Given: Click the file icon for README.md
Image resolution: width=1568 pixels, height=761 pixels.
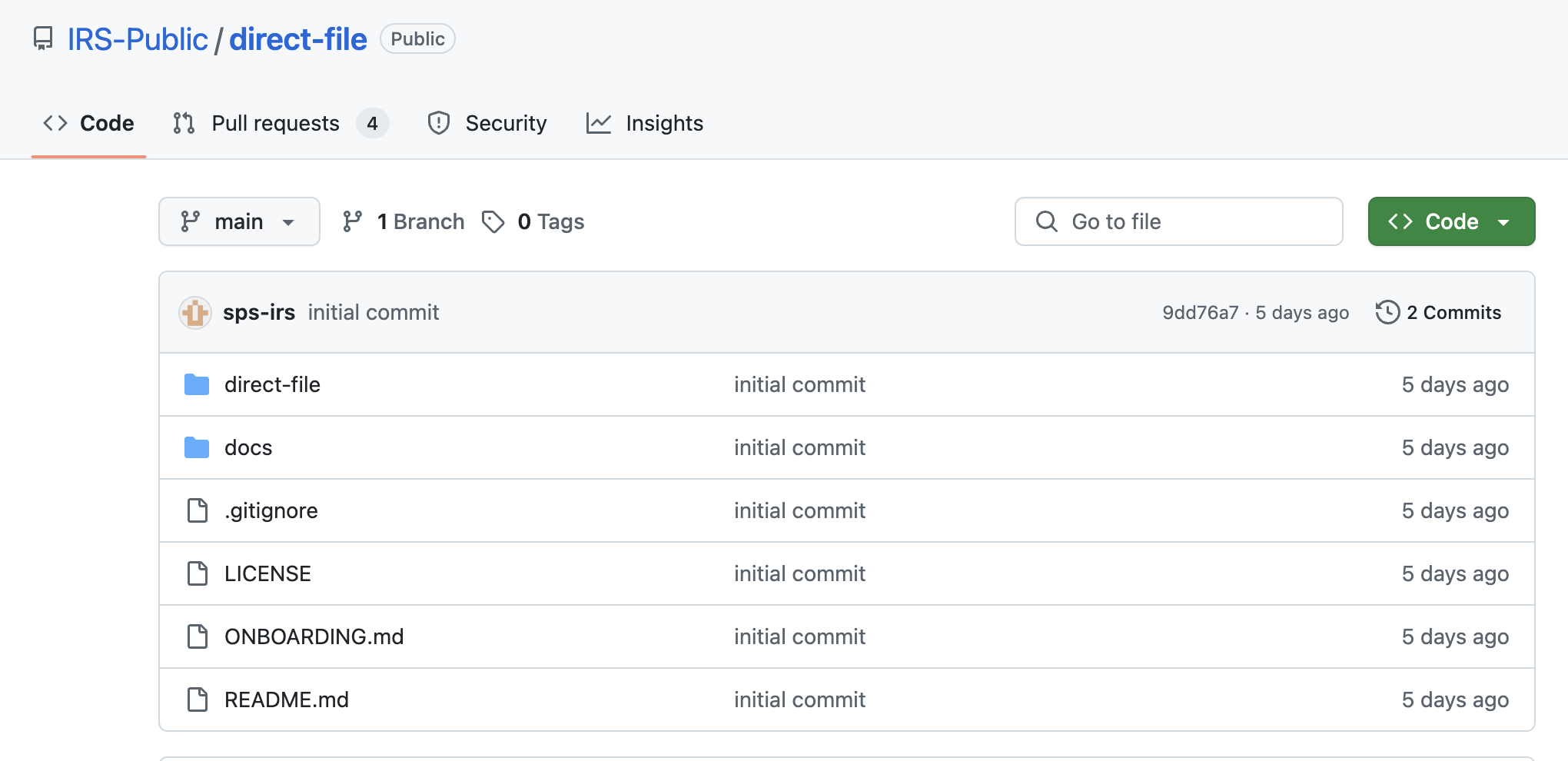Looking at the screenshot, I should coord(198,700).
